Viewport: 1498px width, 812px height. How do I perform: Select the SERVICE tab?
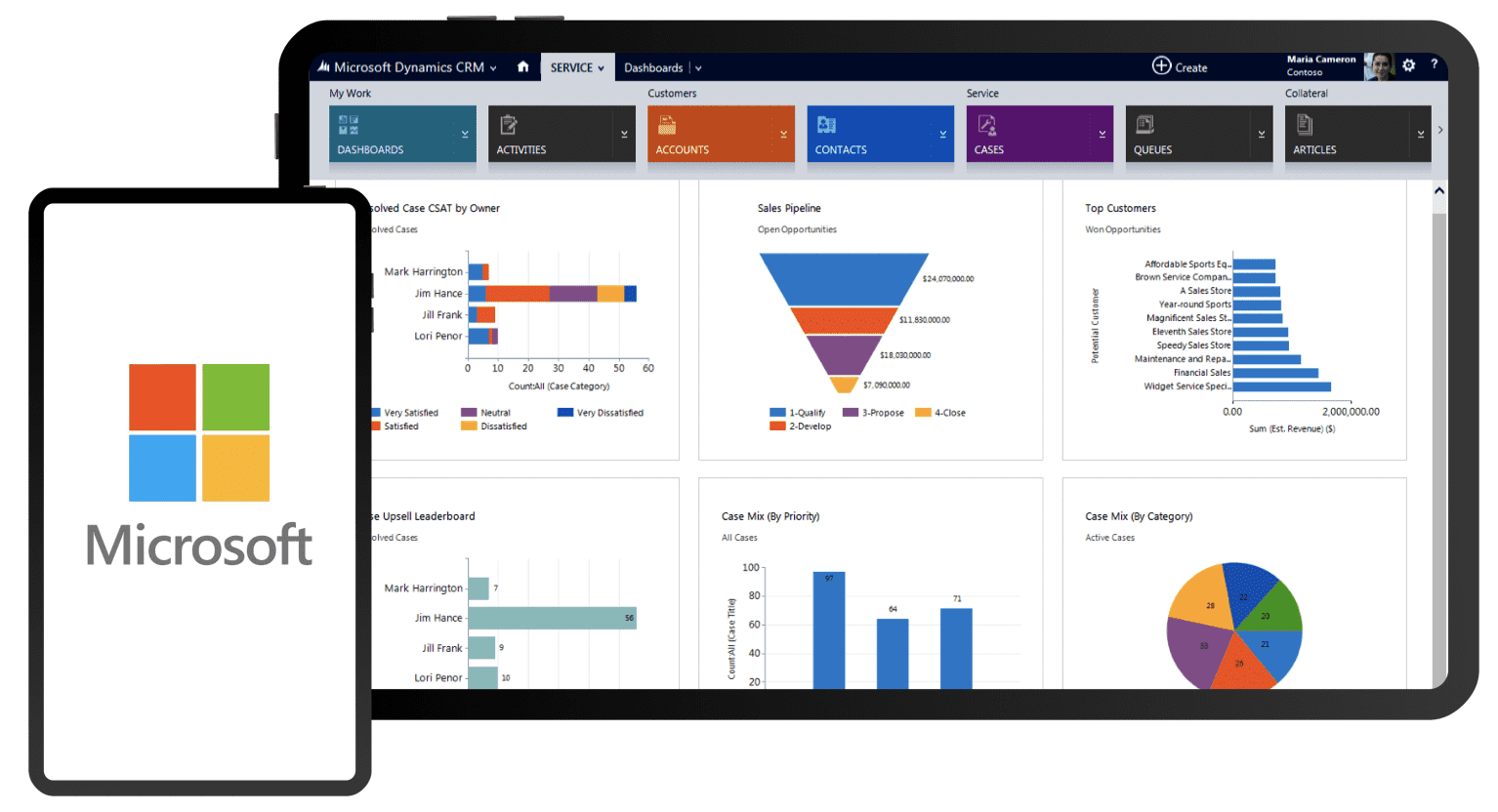(577, 67)
